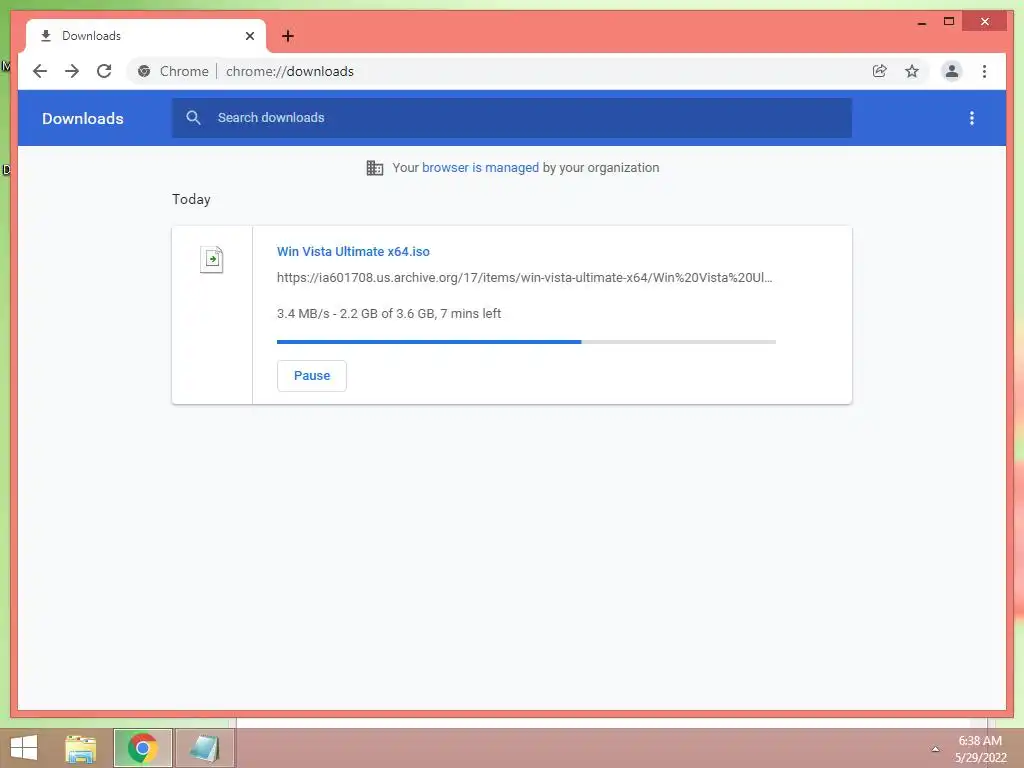Click the Downloads page heading
Viewport: 1024px width, 768px height.
(82, 118)
